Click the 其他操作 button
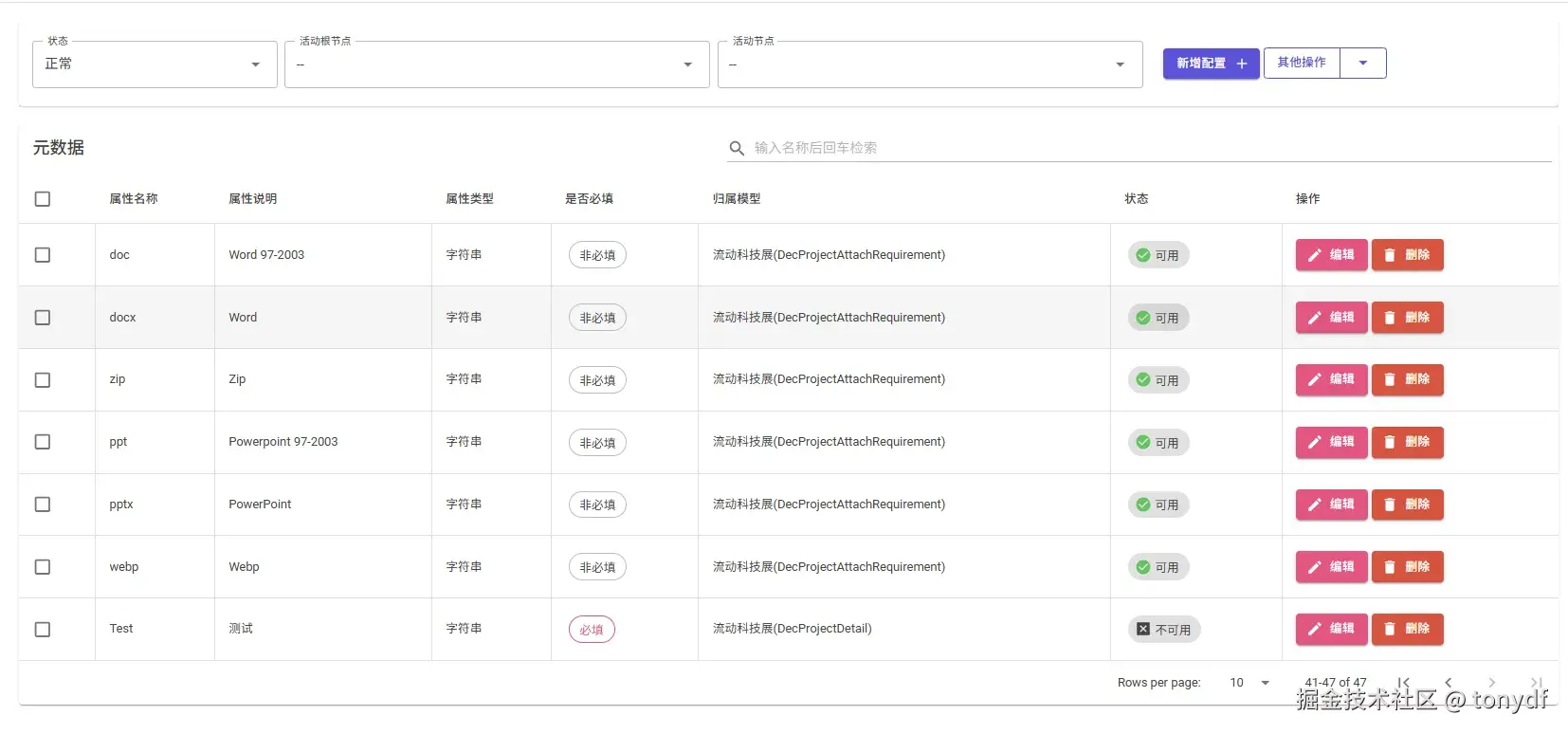Screen dimensions: 1568x734 pyautogui.click(x=1302, y=64)
